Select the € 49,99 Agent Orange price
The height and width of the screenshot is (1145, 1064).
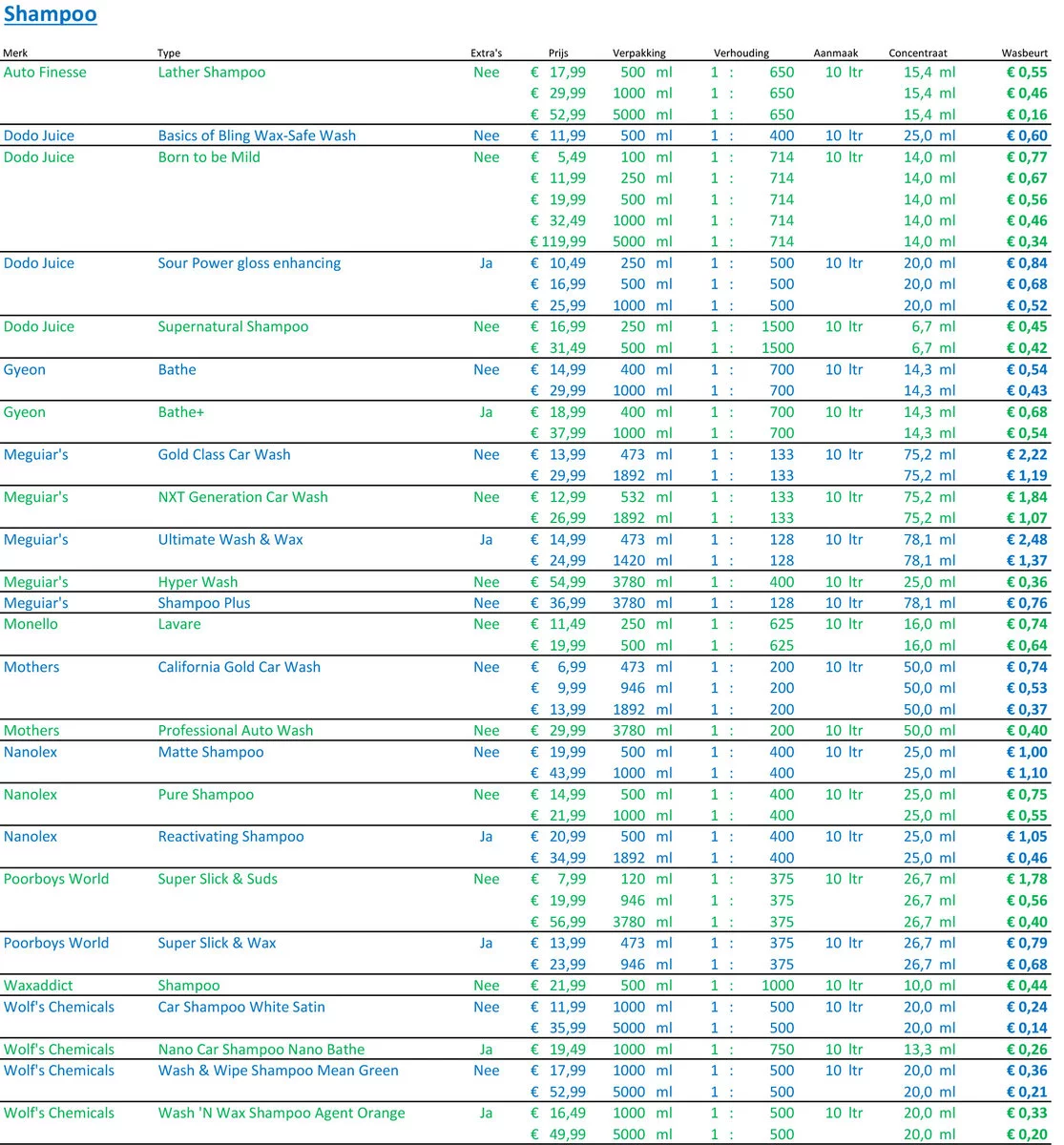point(558,1135)
